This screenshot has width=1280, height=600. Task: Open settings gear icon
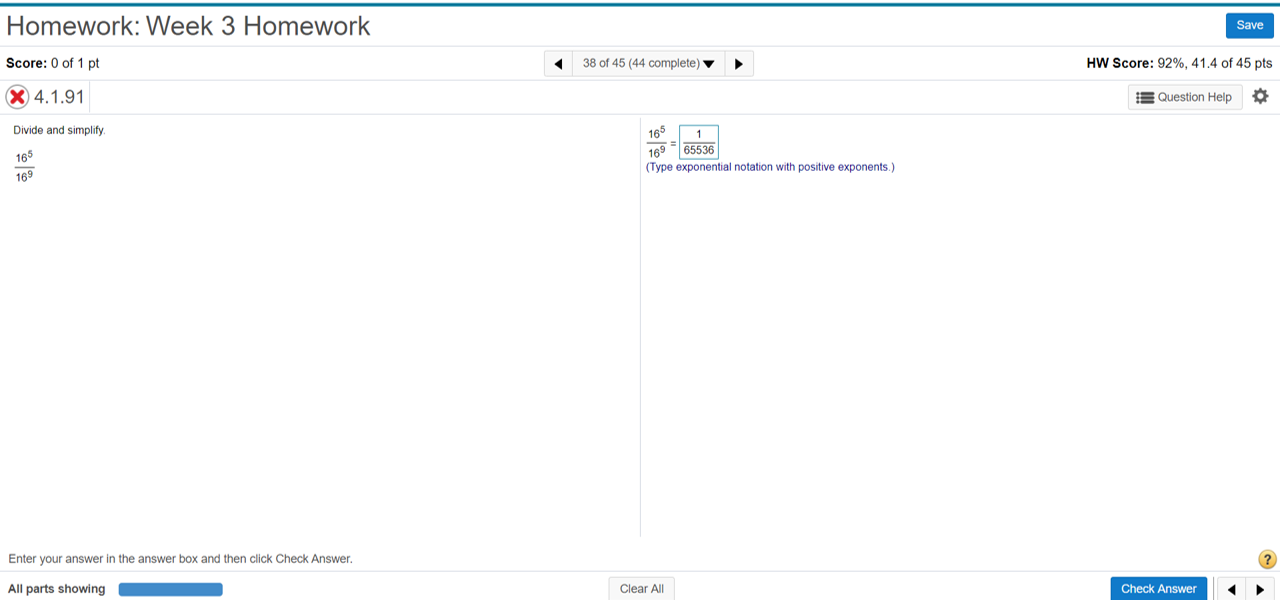coord(1260,97)
